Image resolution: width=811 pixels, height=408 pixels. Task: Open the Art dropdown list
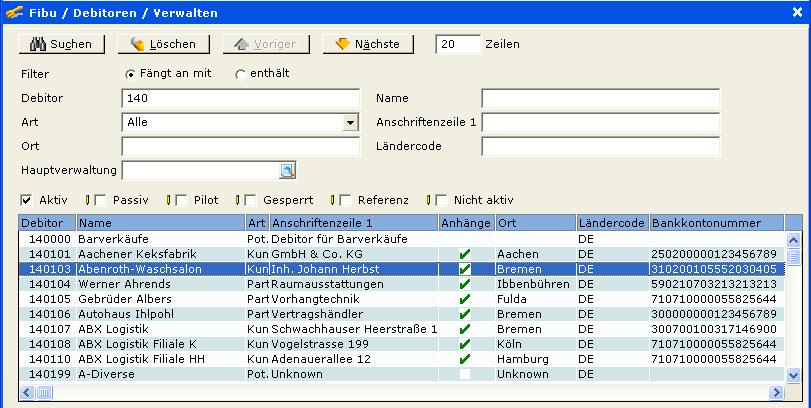click(349, 123)
